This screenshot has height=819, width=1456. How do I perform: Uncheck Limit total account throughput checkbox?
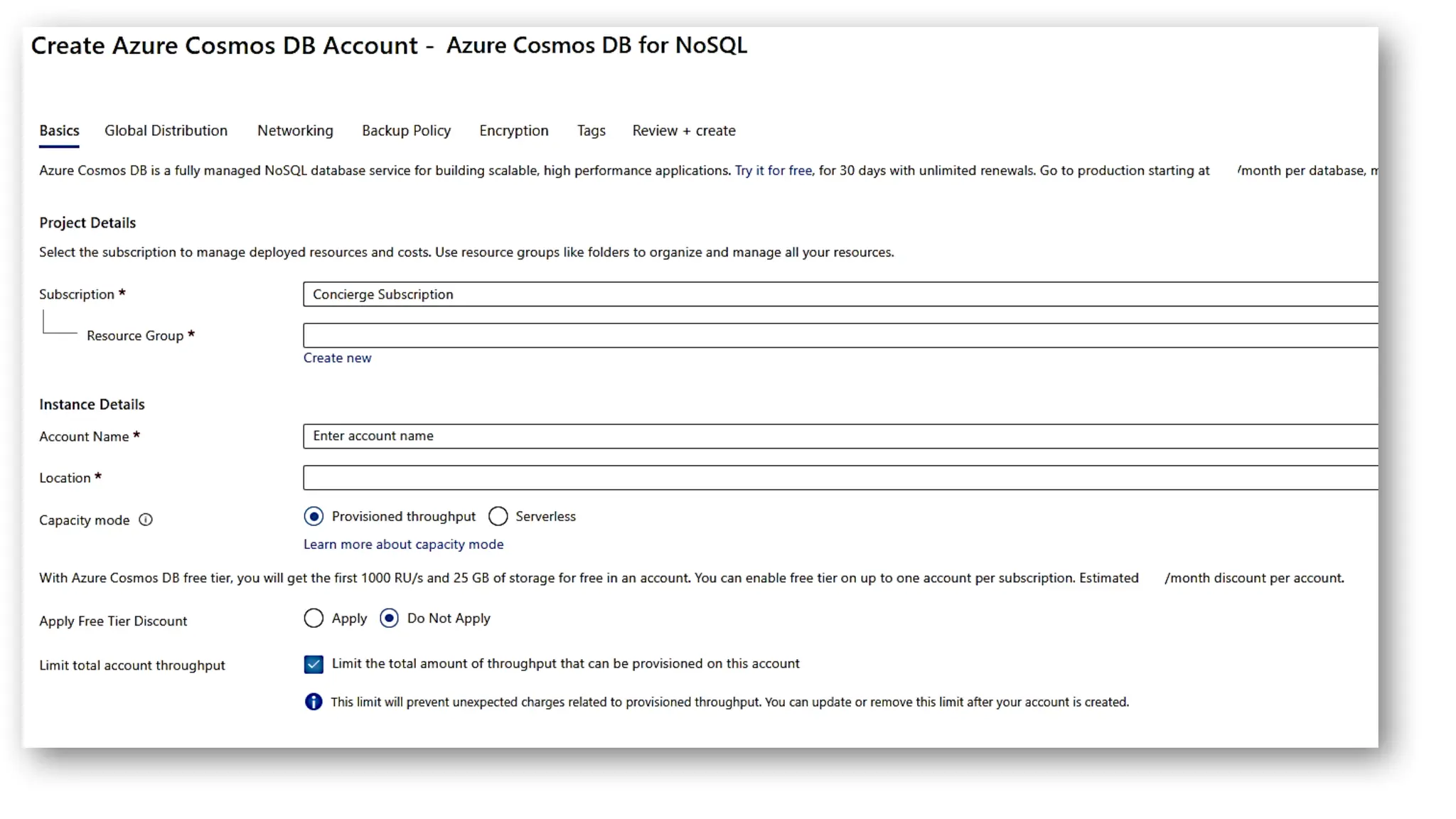click(x=314, y=664)
